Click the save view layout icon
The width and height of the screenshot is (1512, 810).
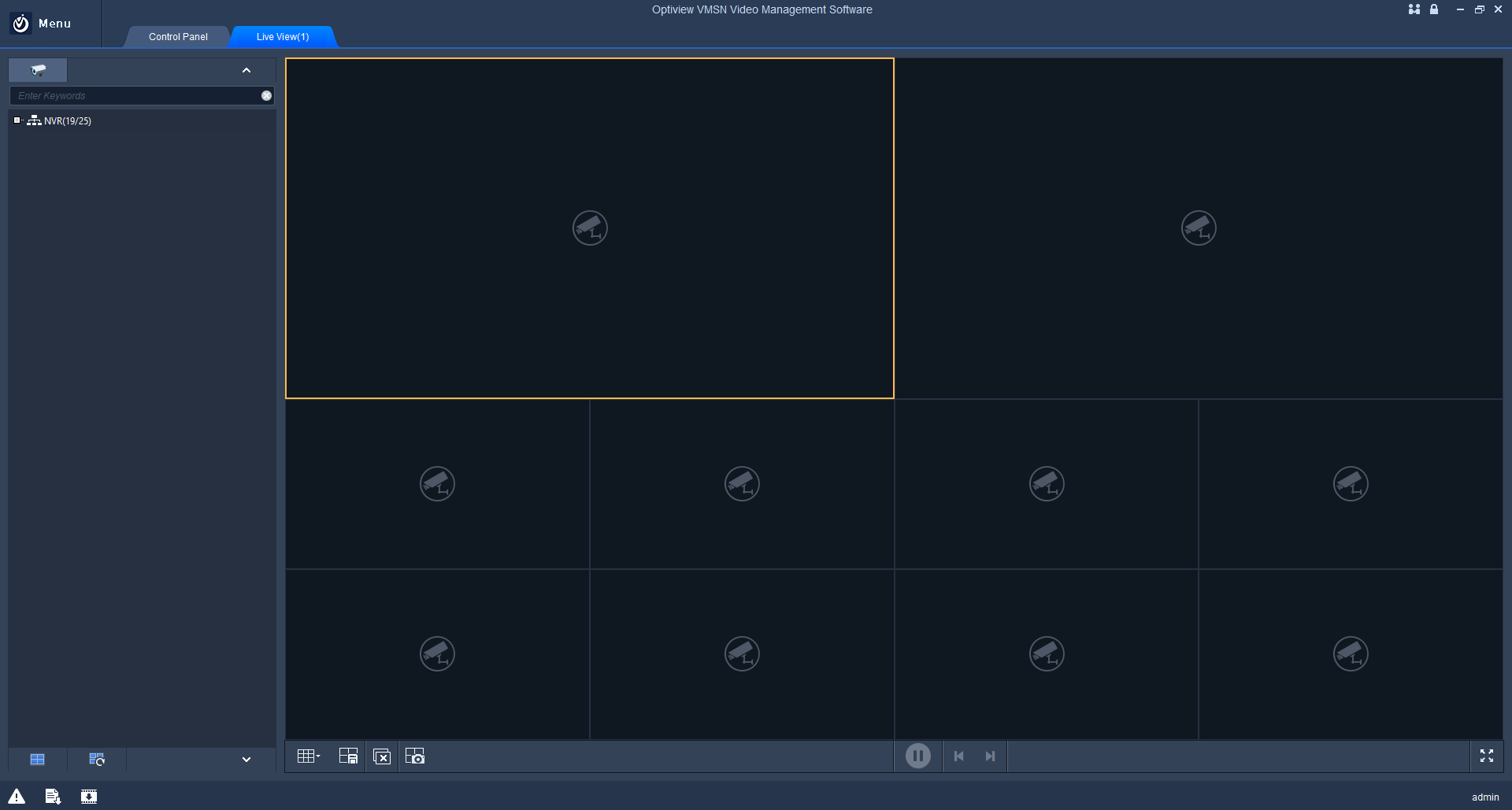pyautogui.click(x=348, y=756)
